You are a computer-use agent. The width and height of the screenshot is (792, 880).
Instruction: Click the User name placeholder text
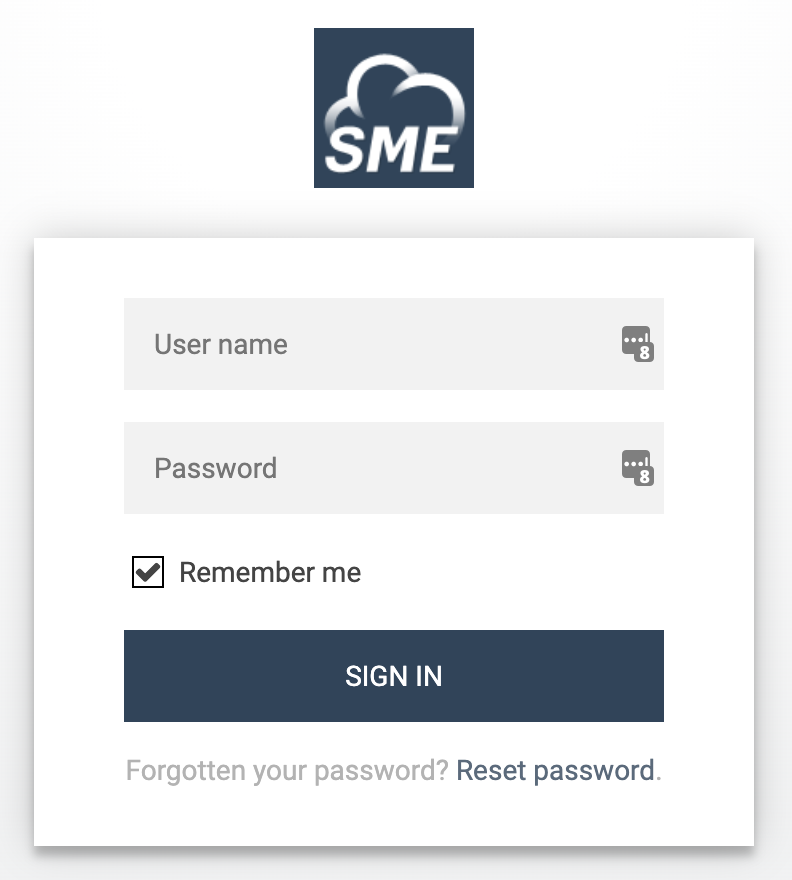tap(221, 344)
